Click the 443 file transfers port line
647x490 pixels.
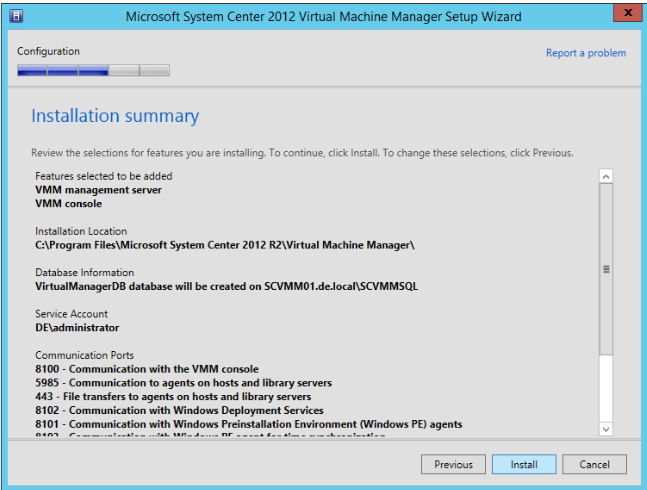[x=171, y=397]
